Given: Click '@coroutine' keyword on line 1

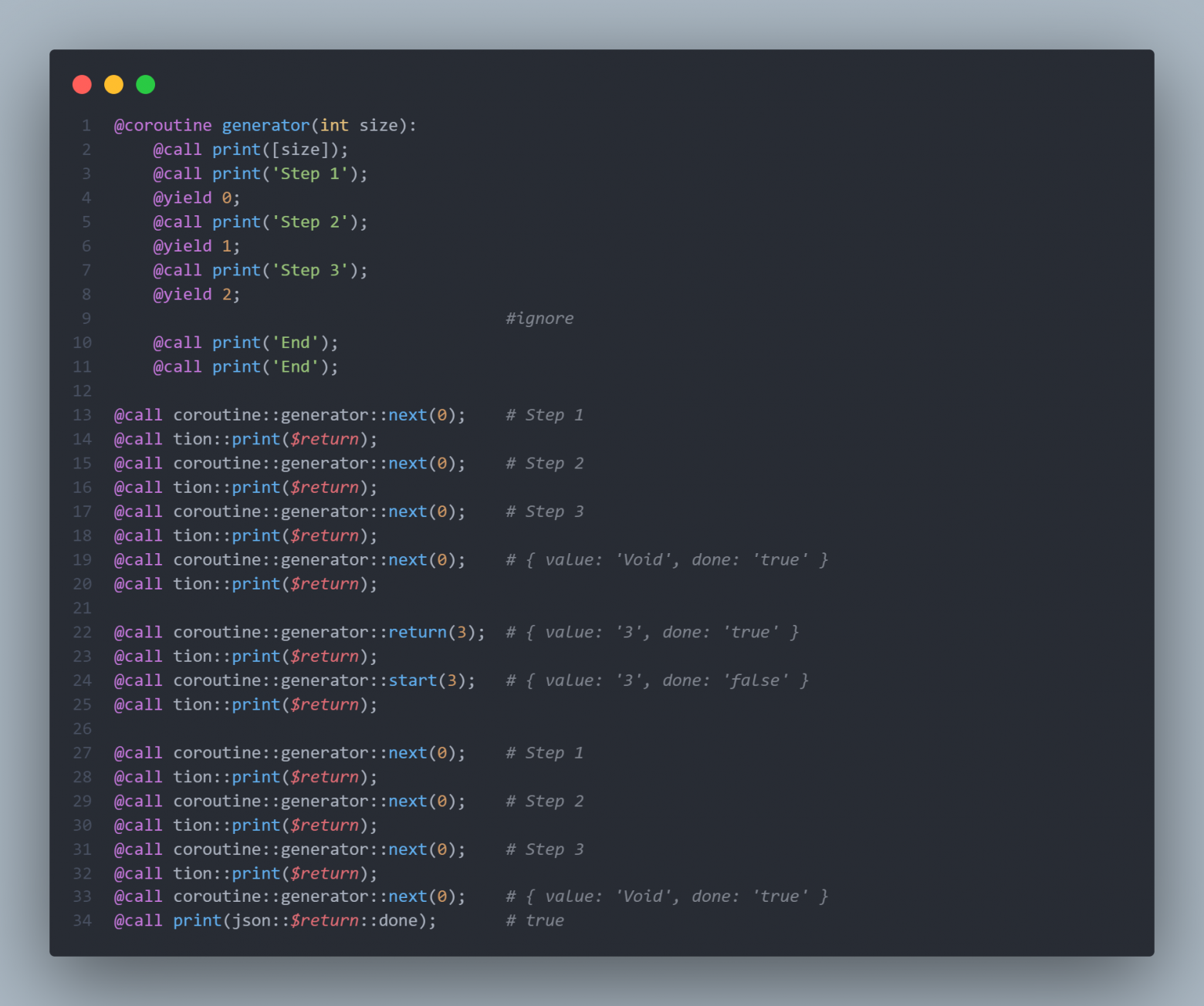Looking at the screenshot, I should 163,125.
